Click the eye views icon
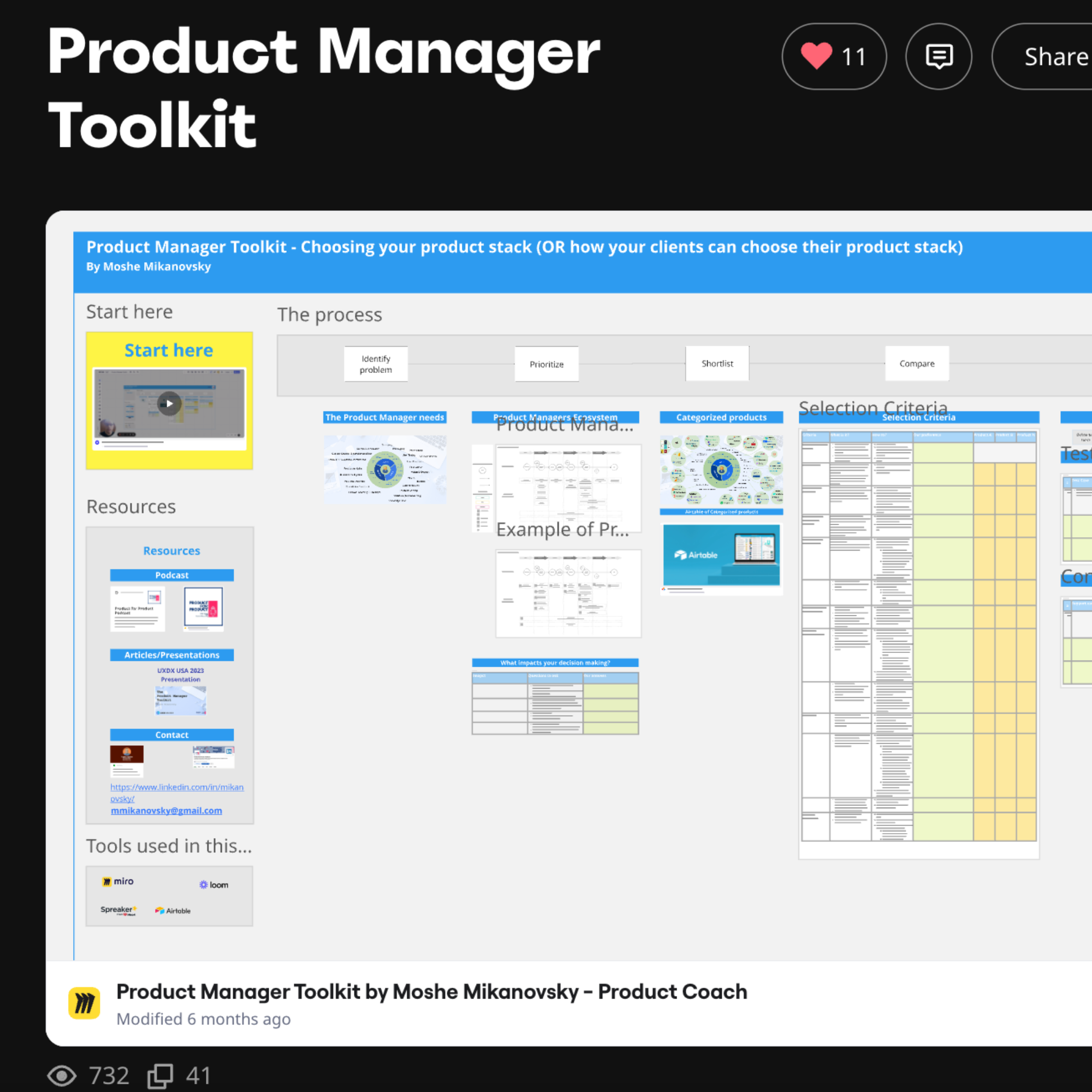 [62, 1076]
